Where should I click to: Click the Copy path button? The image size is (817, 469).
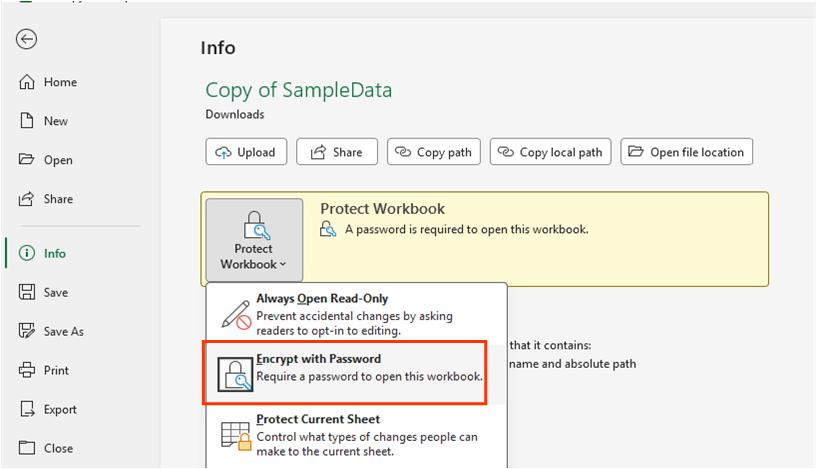[x=434, y=152]
